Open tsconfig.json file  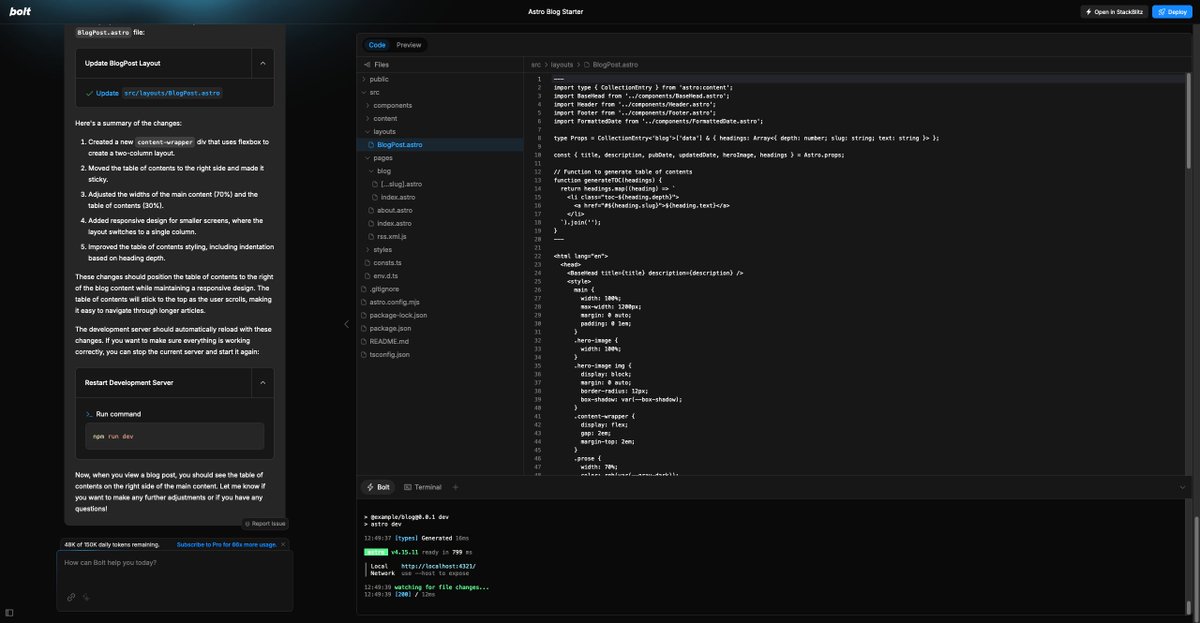point(441,354)
